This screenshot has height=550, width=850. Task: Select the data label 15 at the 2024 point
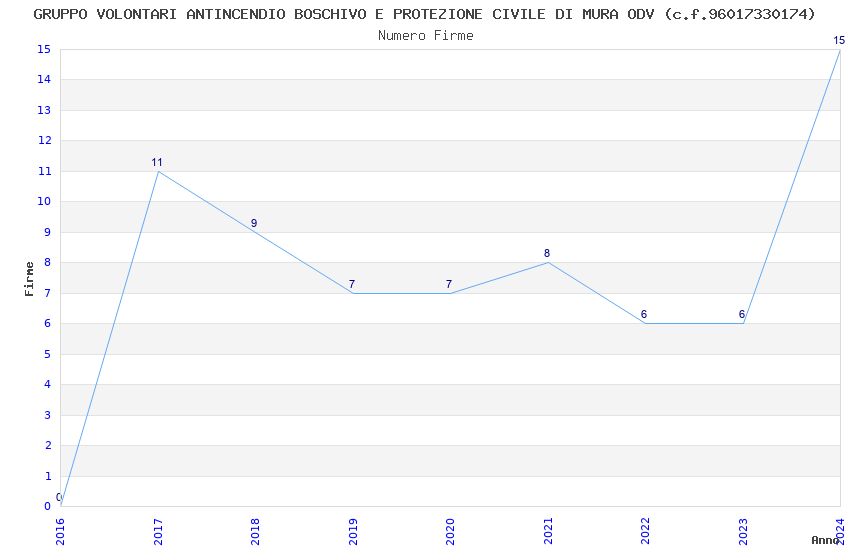click(839, 41)
